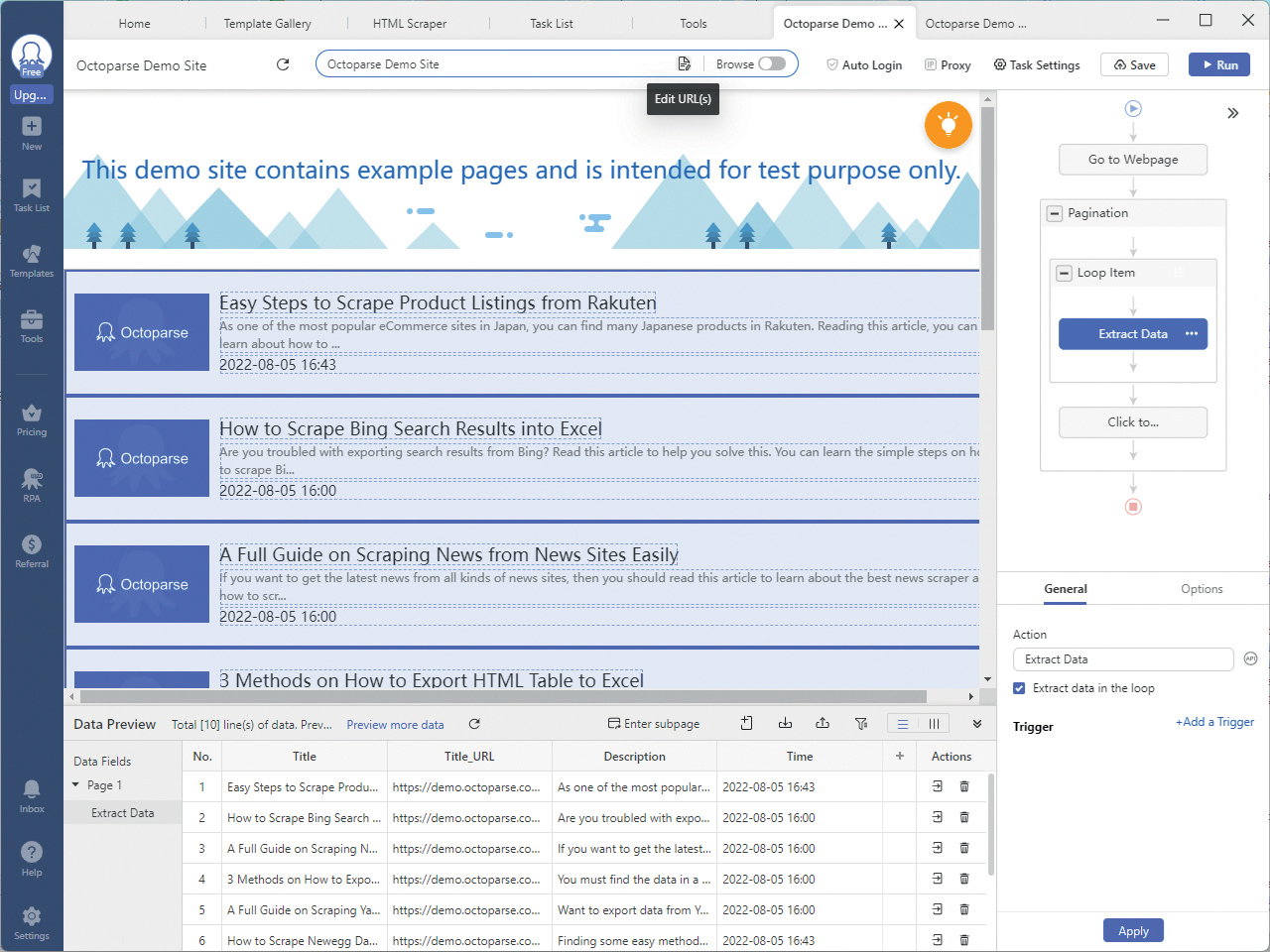Uncheck Extract data in the loop
Viewport: 1270px width, 952px height.
click(x=1019, y=688)
